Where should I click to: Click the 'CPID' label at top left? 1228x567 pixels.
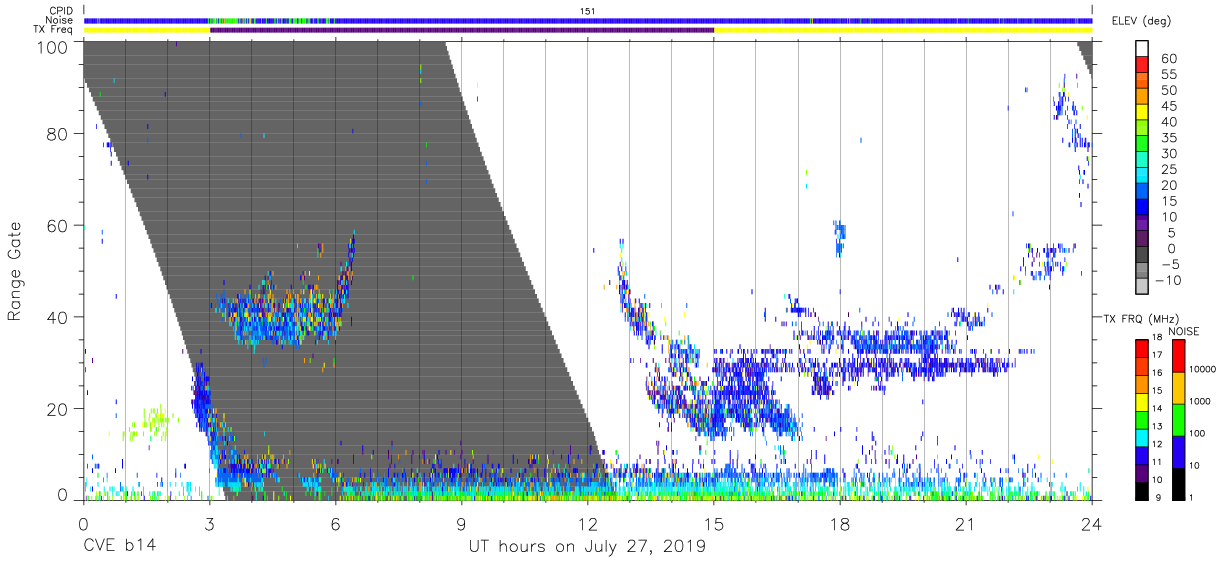(62, 11)
